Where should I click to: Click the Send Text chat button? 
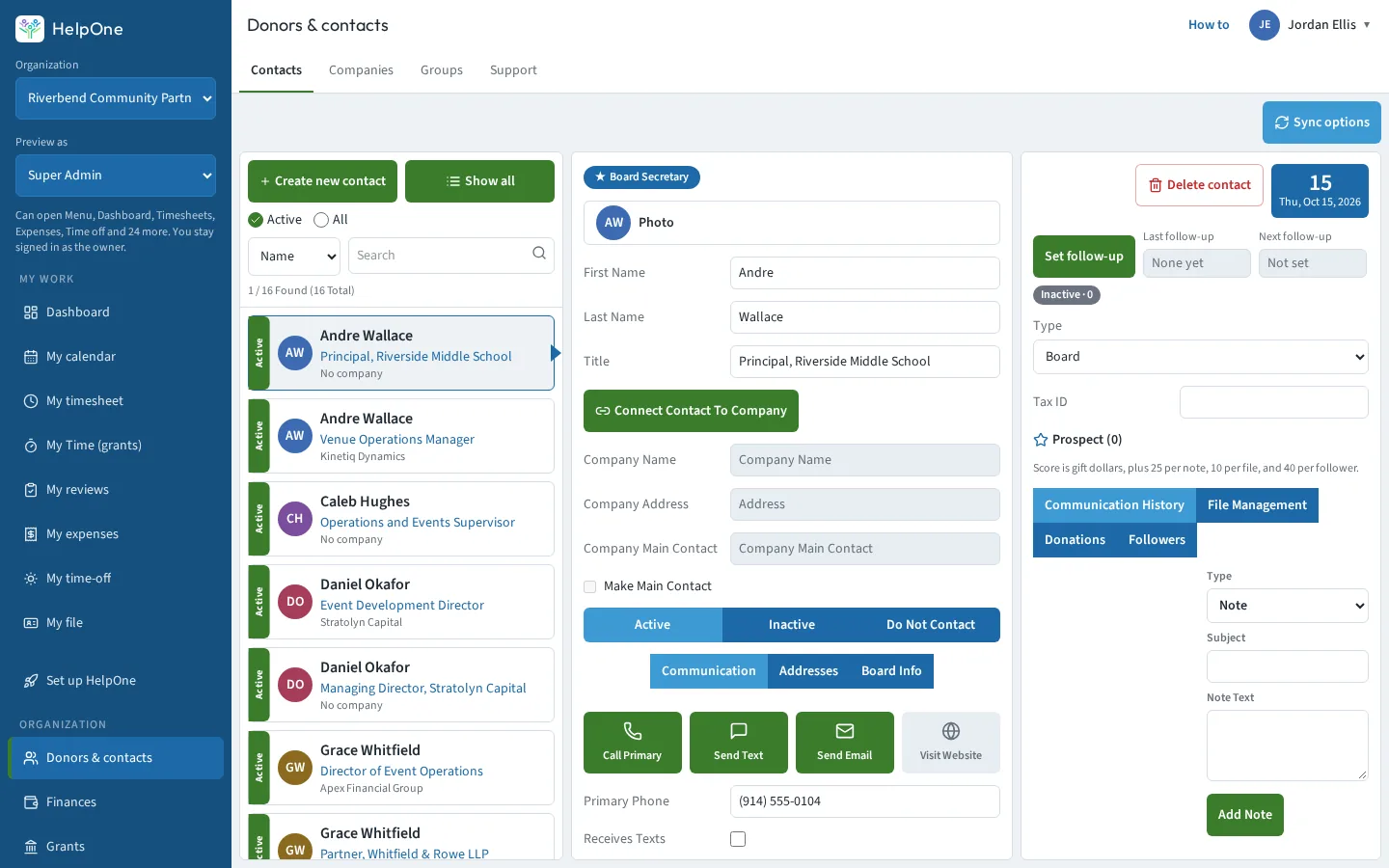(x=739, y=743)
